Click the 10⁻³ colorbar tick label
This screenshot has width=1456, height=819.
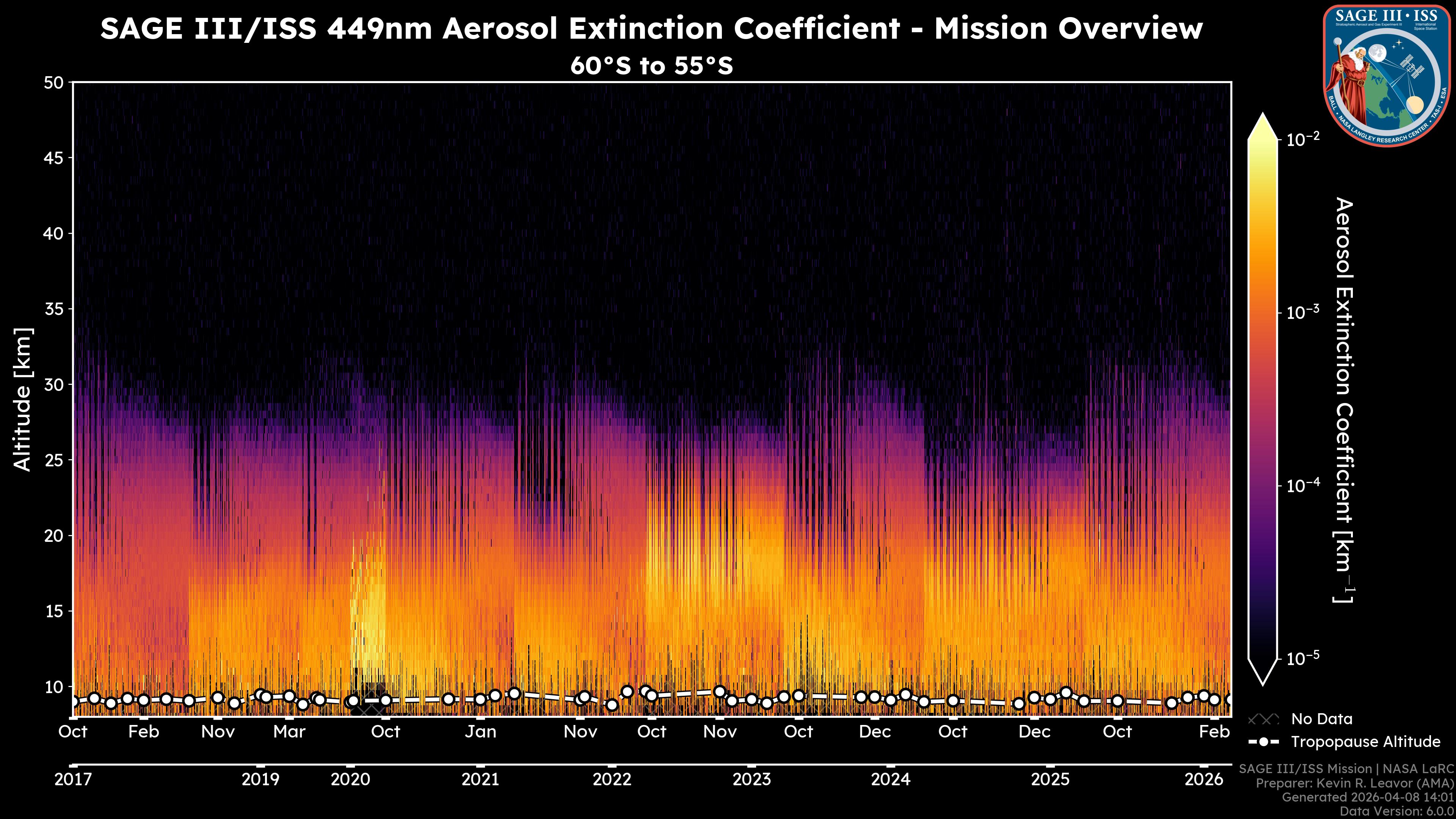(x=1303, y=312)
